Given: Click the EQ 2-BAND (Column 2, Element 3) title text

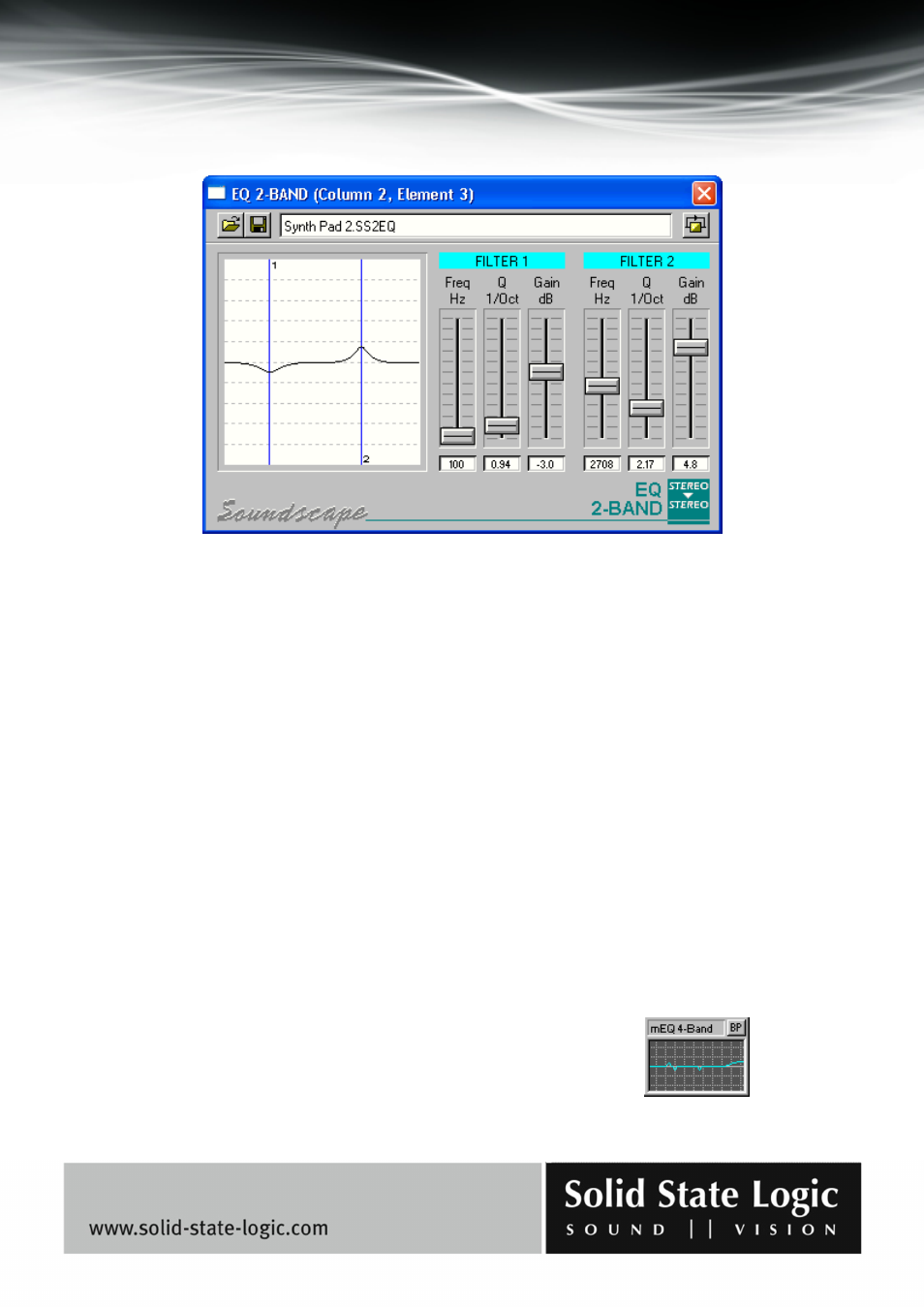Looking at the screenshot, I should coord(353,194).
